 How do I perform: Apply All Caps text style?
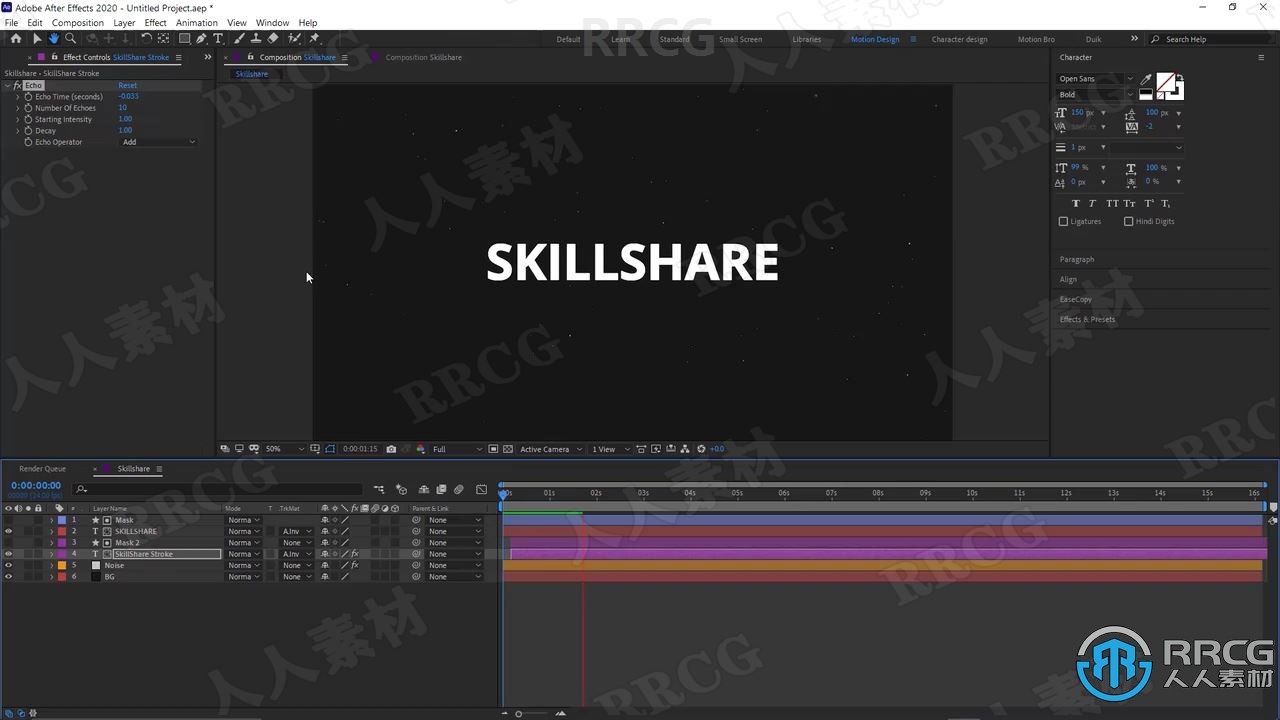point(1112,203)
